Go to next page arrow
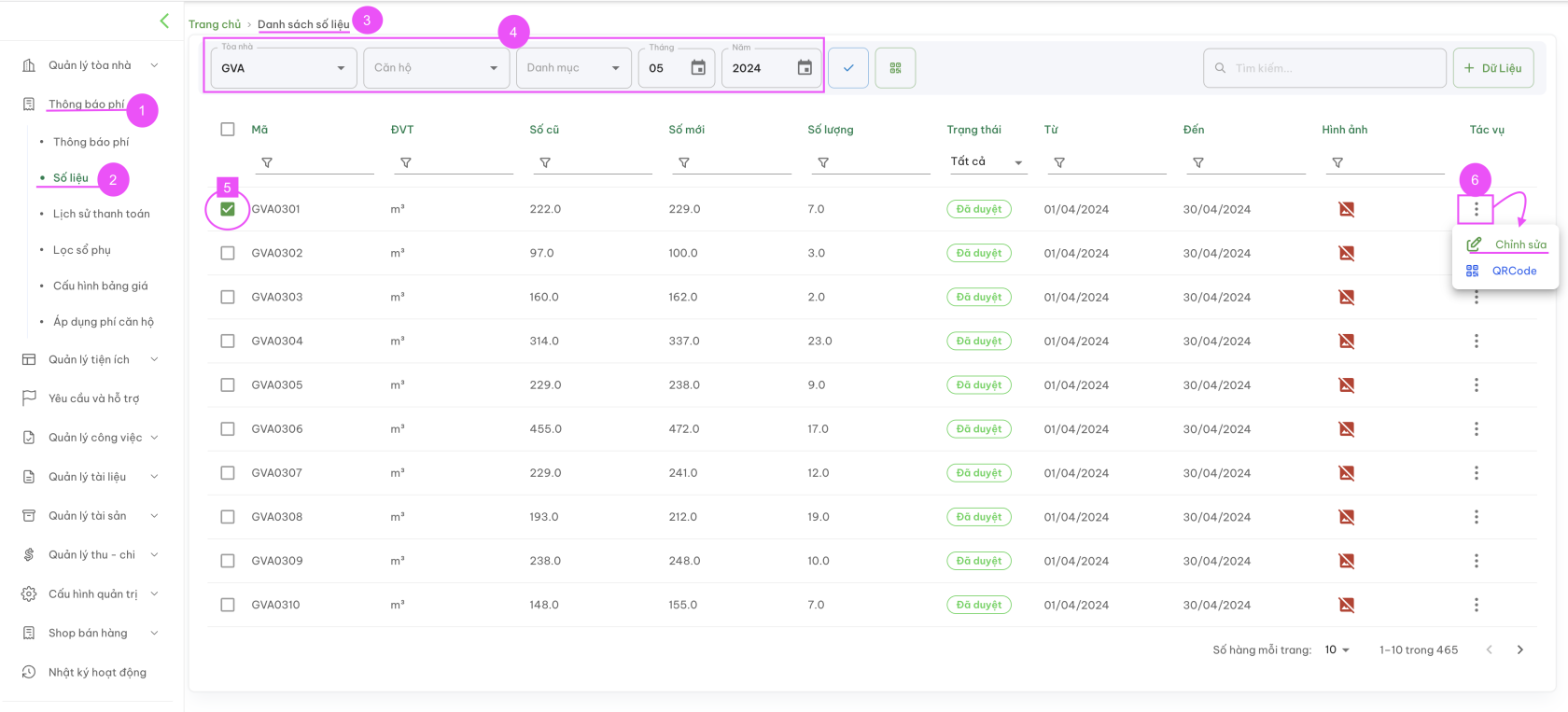The width and height of the screenshot is (1568, 712). click(1520, 649)
